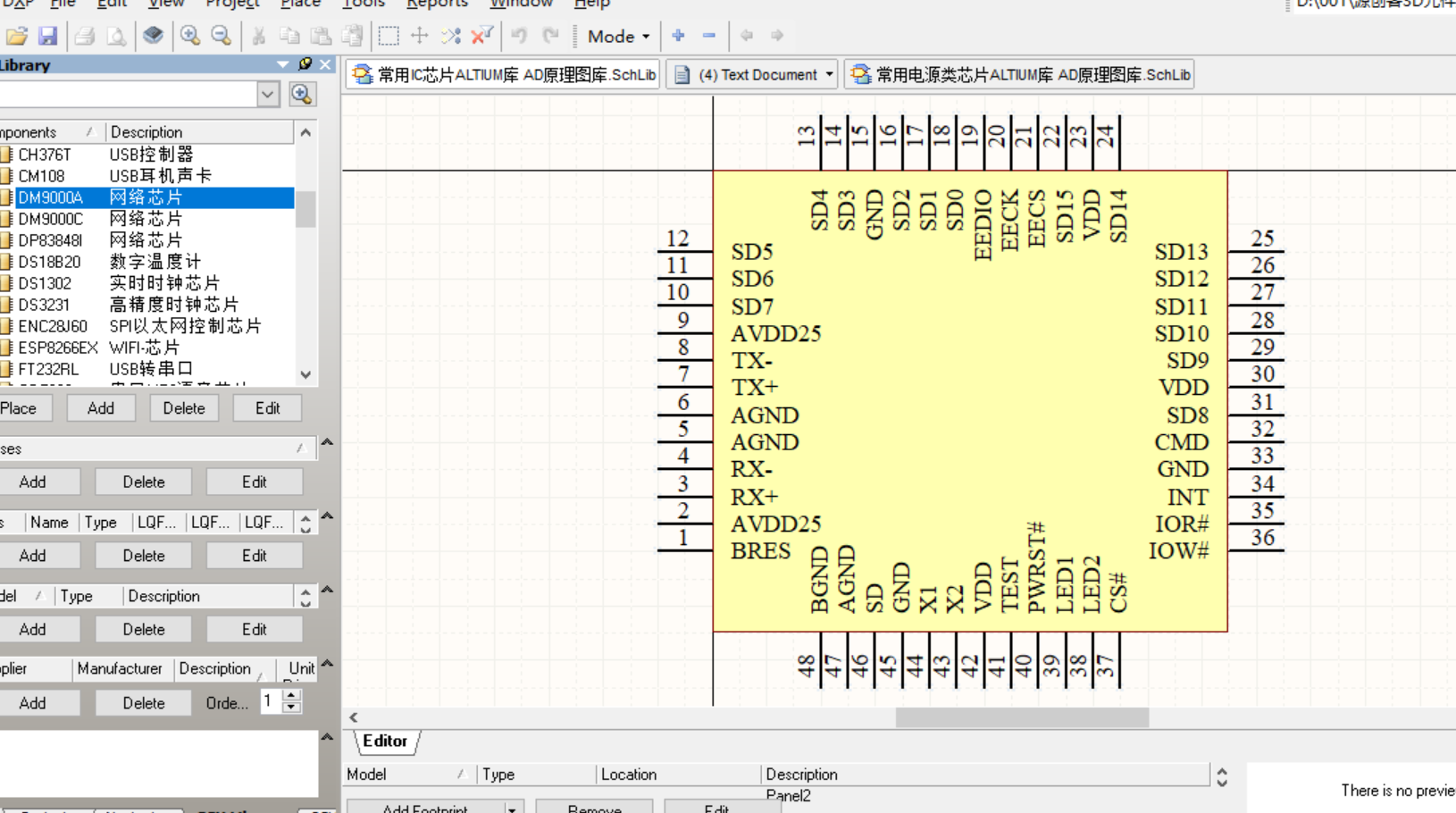The width and height of the screenshot is (1456, 813).
Task: Click Delete button in Pins section
Action: point(143,556)
